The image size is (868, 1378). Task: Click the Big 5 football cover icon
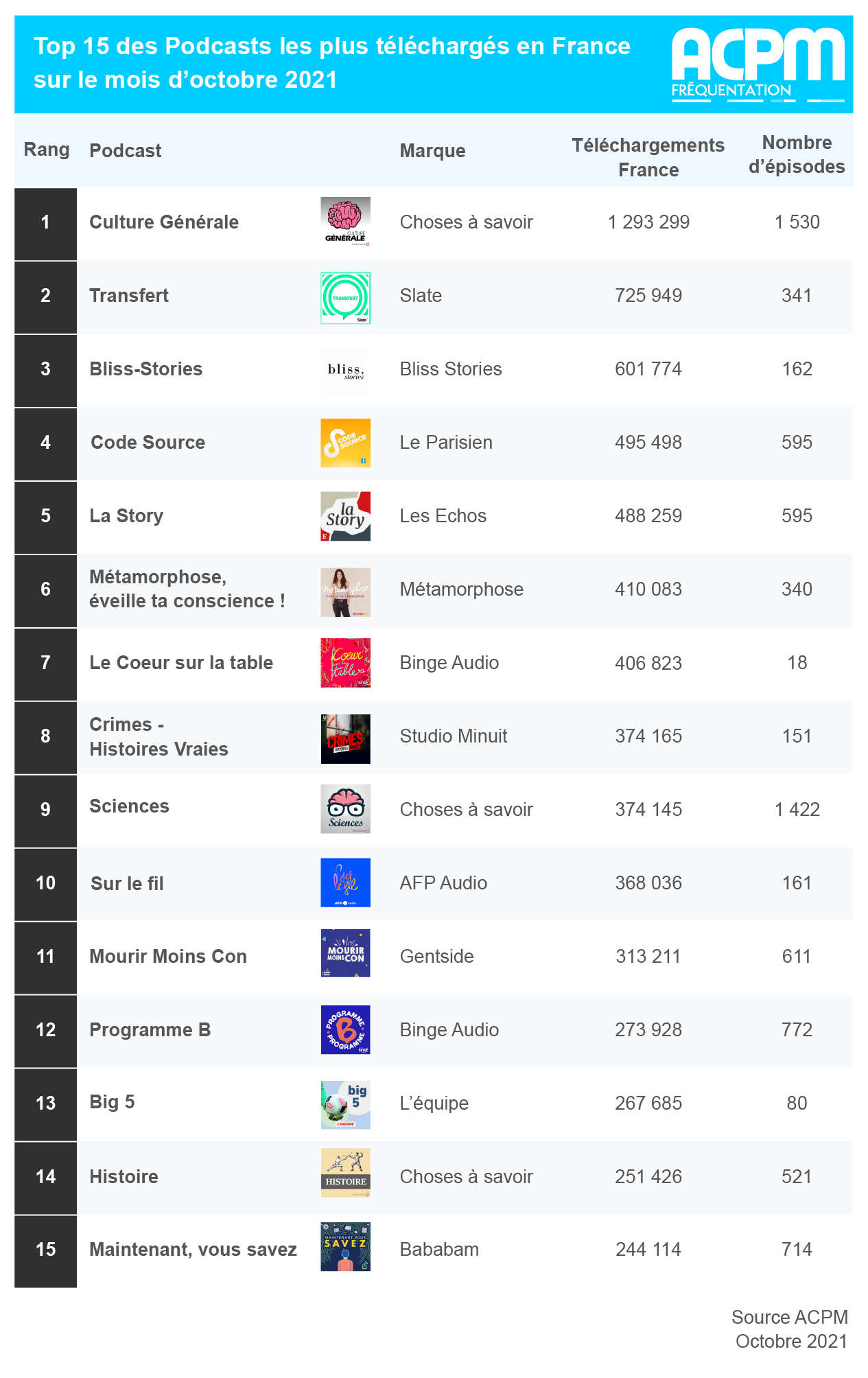coord(345,1105)
